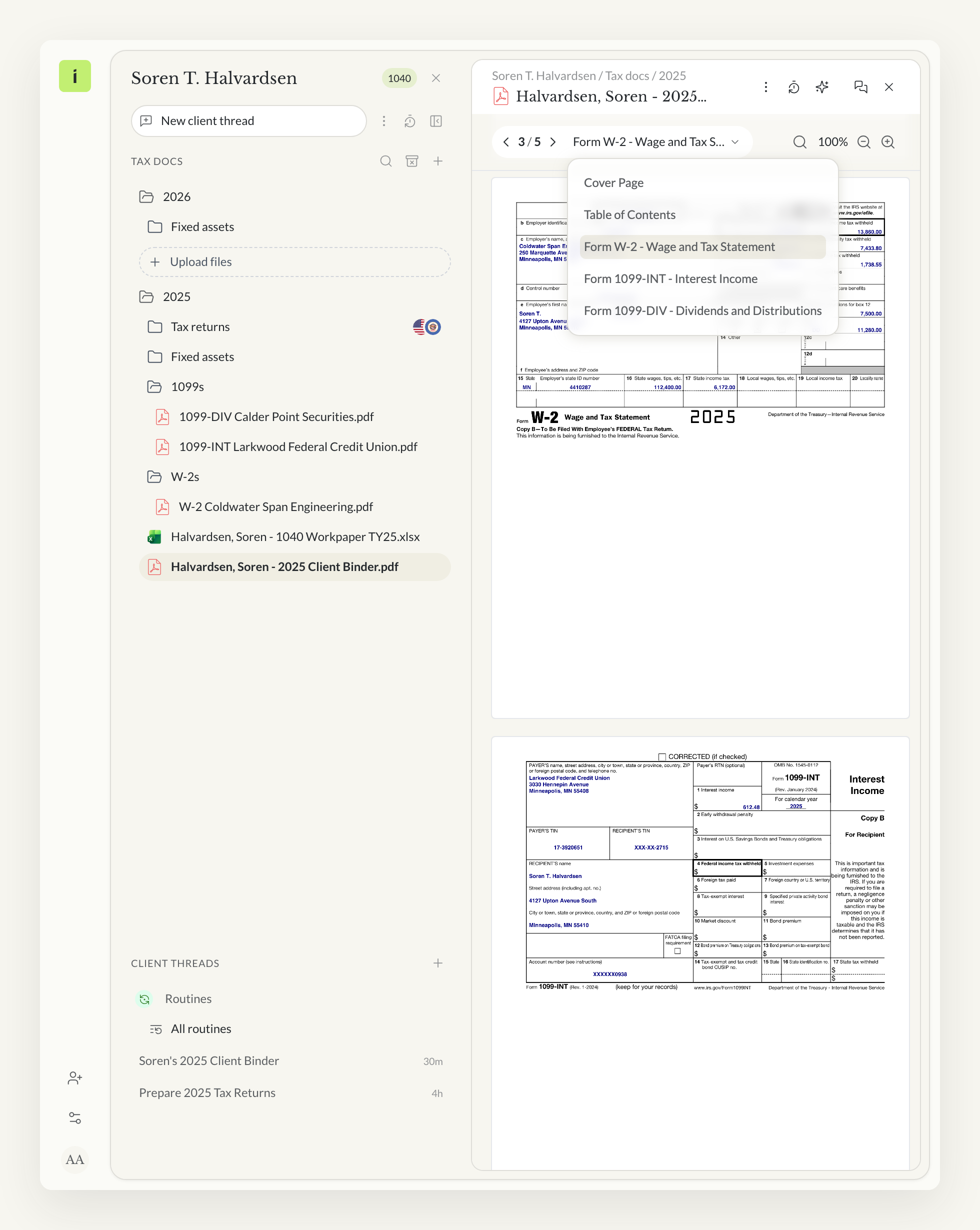This screenshot has width=980, height=1230.
Task: Click Upload files in 2026 folder
Action: tap(295, 262)
